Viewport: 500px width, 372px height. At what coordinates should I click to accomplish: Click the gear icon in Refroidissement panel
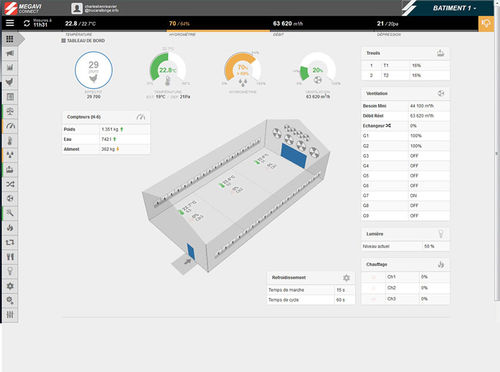point(346,278)
